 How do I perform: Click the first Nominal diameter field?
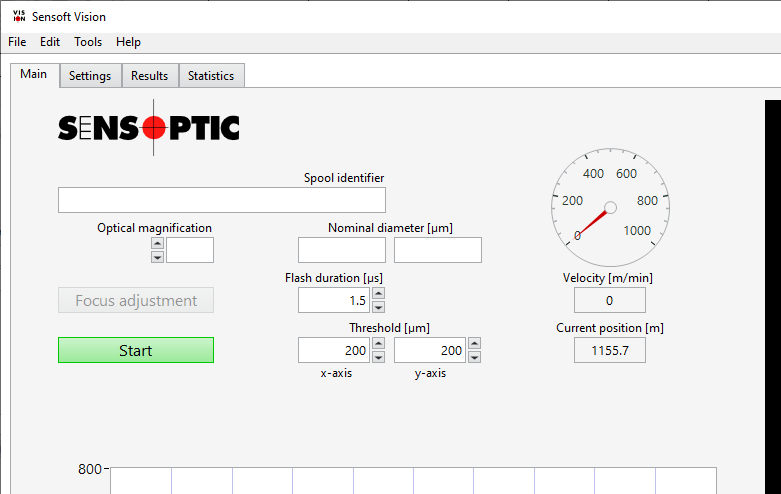(342, 250)
